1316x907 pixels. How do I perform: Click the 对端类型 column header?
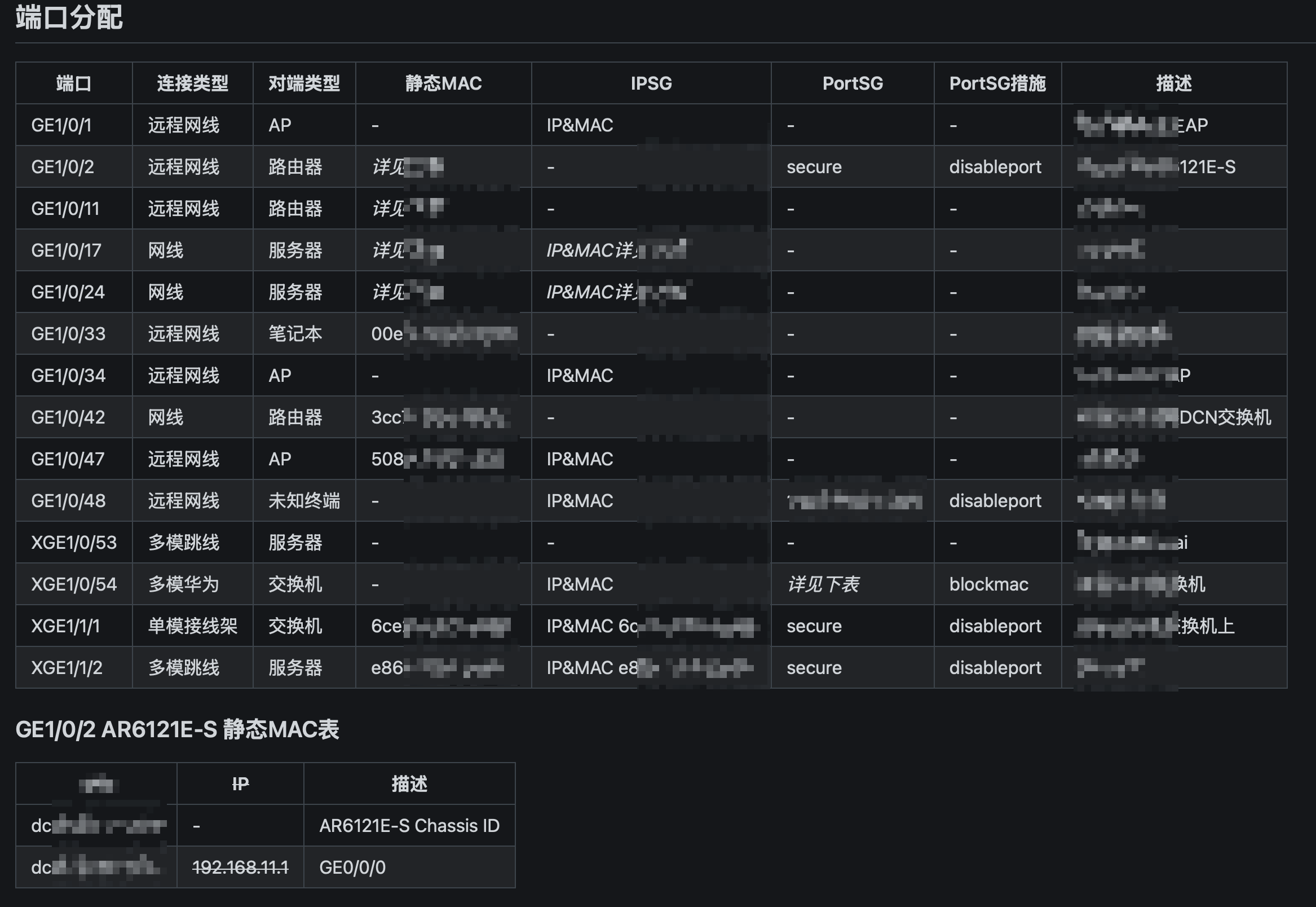pos(304,83)
